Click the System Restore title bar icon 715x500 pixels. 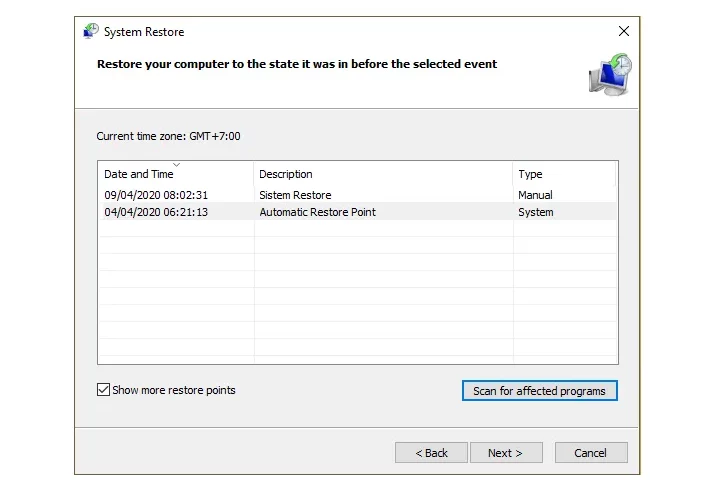click(91, 31)
